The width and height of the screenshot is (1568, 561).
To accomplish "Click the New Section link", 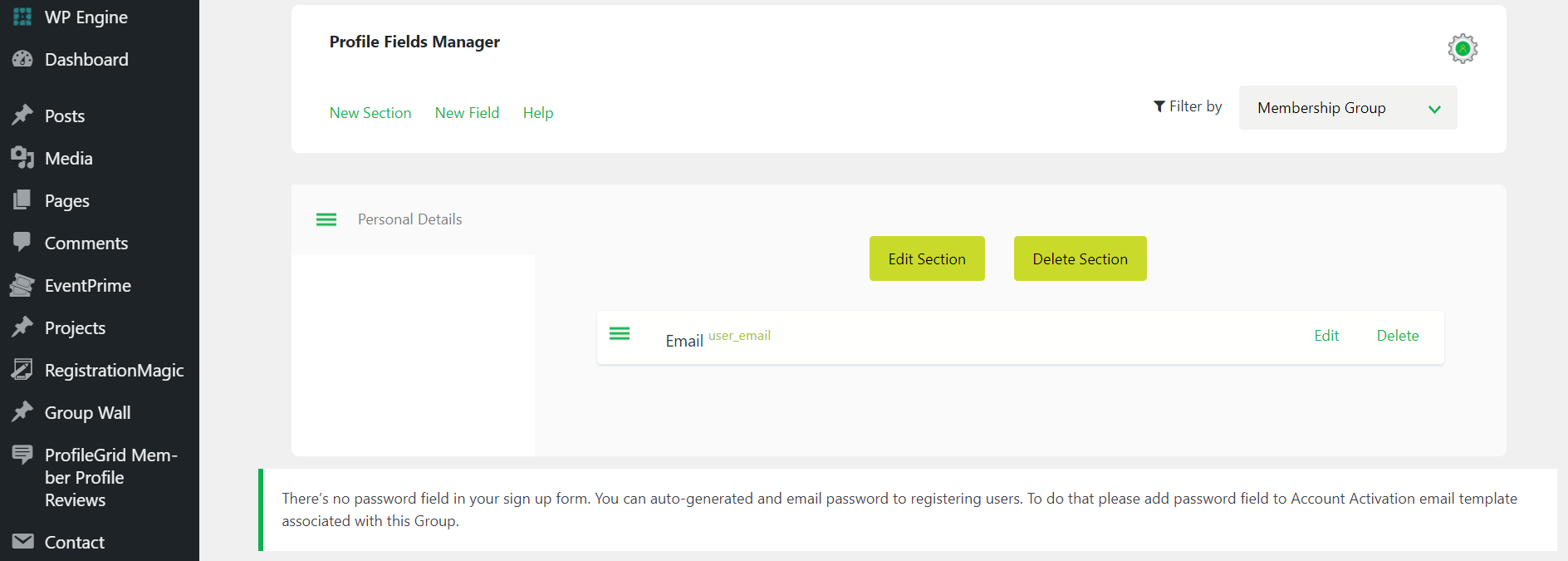I will pos(370,113).
